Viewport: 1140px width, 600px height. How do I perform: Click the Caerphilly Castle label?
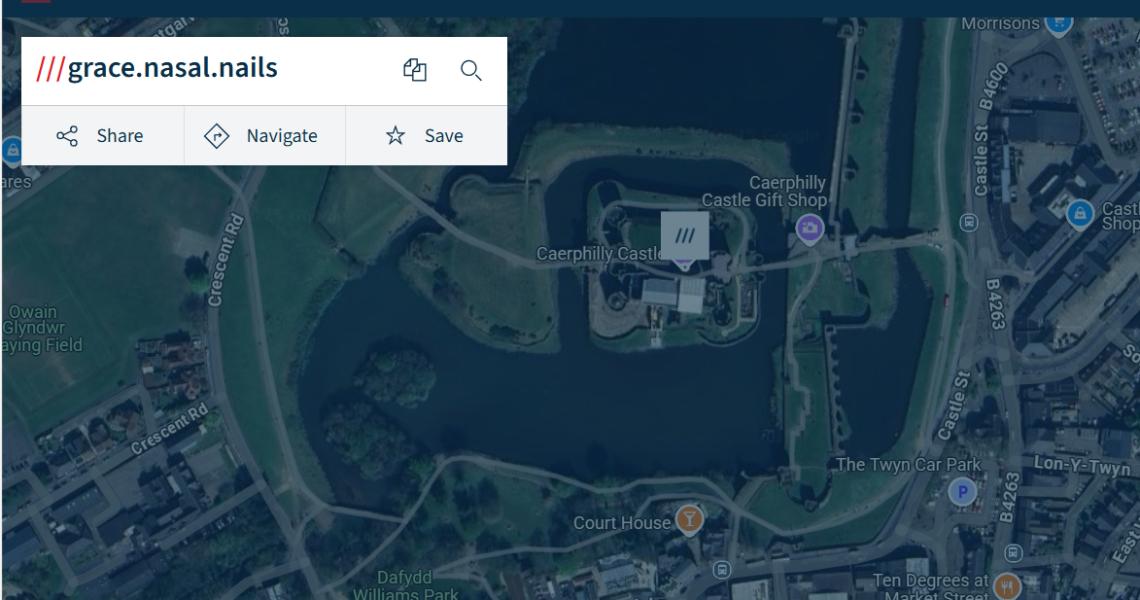click(599, 253)
